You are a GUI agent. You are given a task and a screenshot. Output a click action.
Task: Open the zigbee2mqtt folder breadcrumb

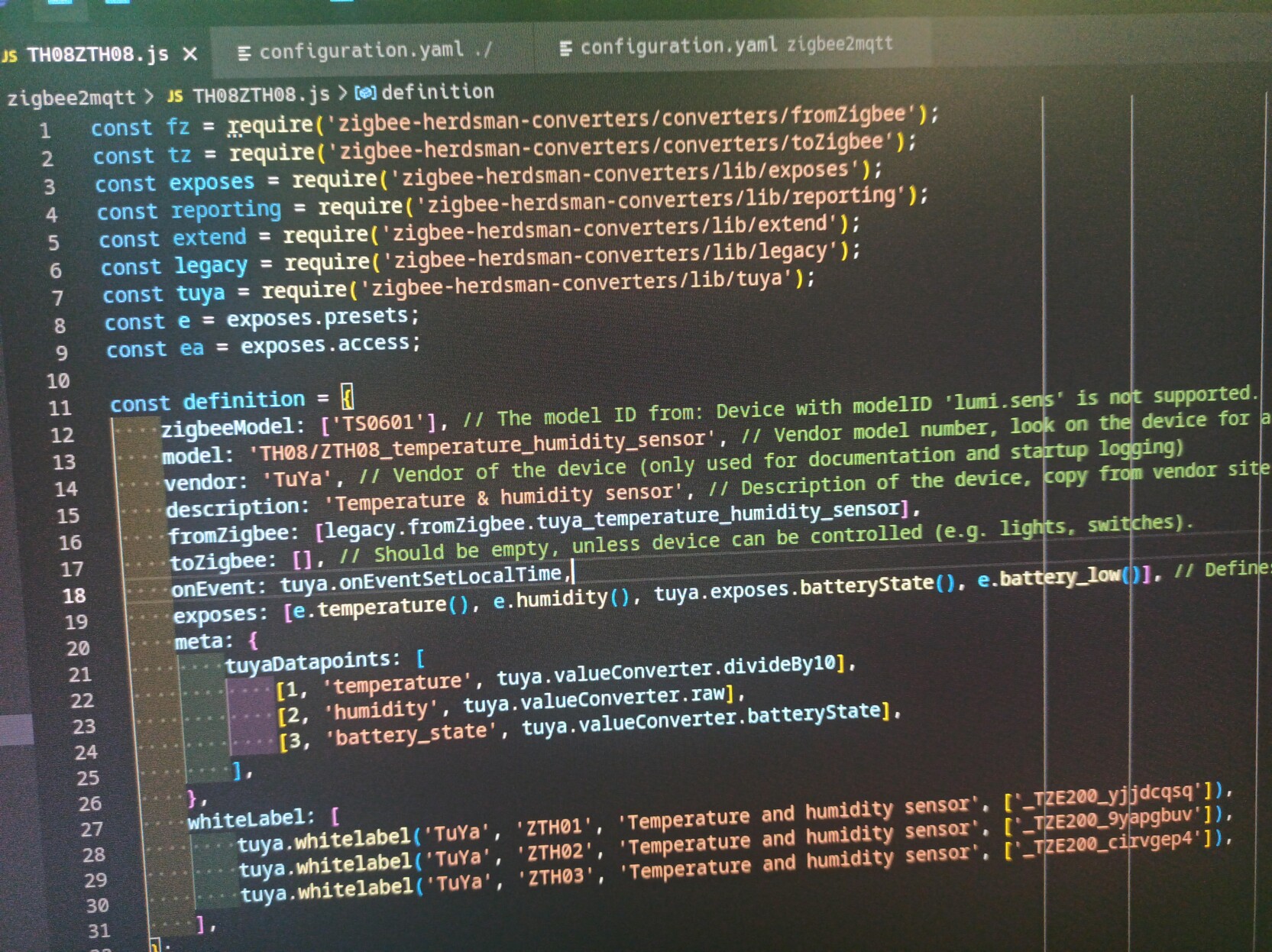tap(70, 98)
